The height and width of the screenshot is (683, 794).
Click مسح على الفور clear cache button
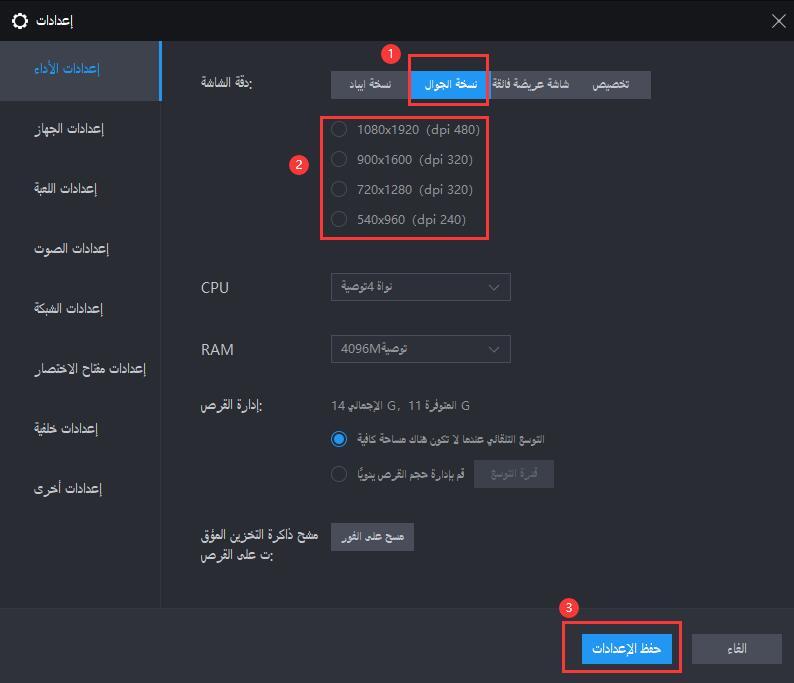372,537
